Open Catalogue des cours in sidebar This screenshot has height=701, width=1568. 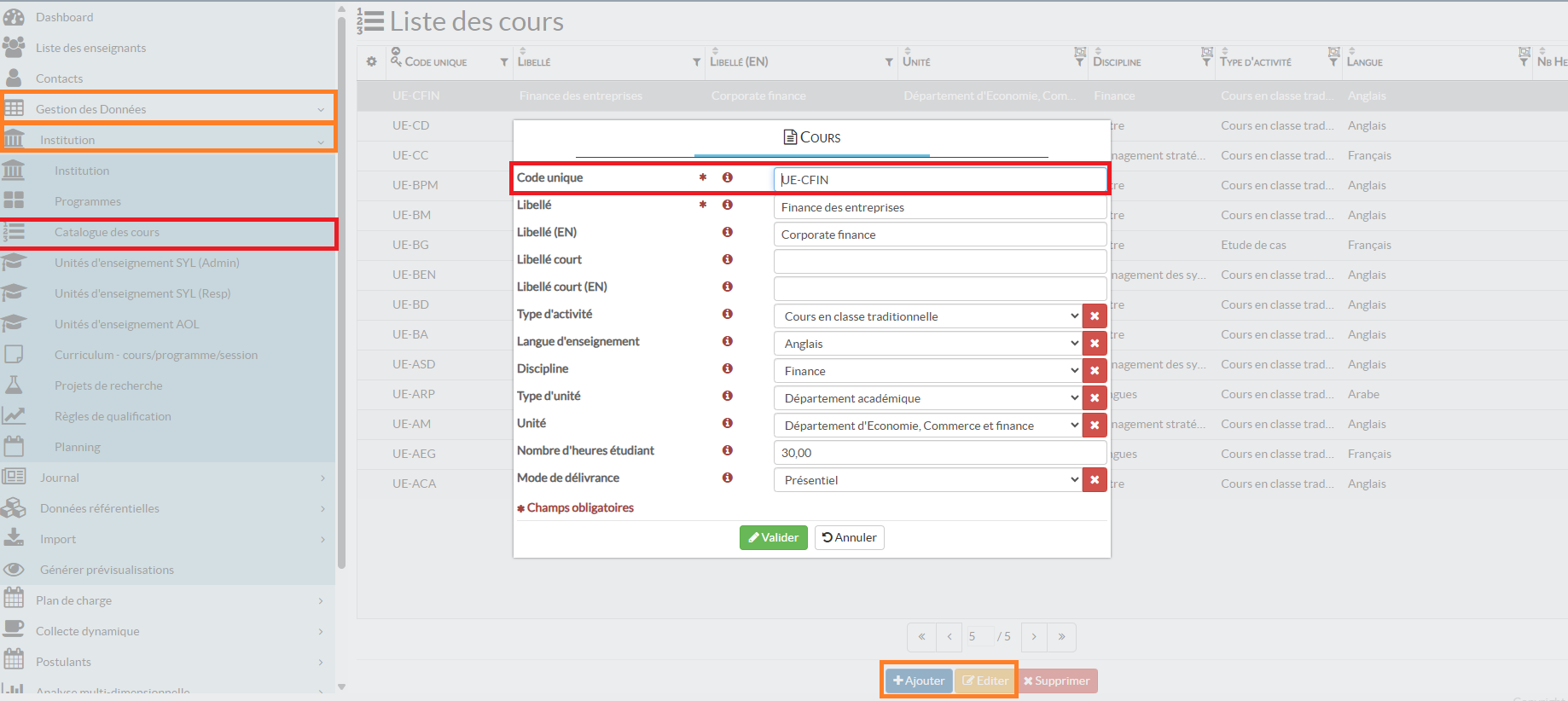(x=107, y=232)
